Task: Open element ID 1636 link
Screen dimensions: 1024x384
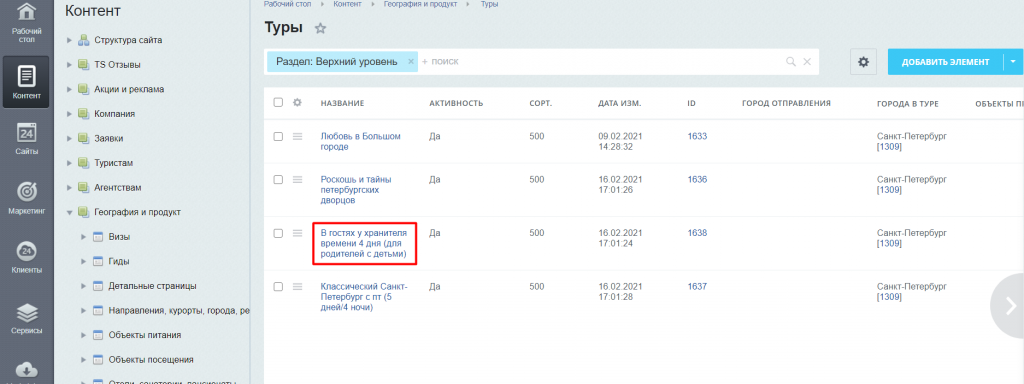Action: pos(697,179)
